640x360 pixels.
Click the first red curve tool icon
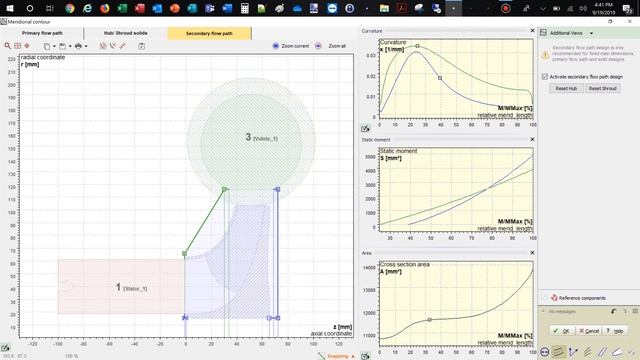click(103, 46)
